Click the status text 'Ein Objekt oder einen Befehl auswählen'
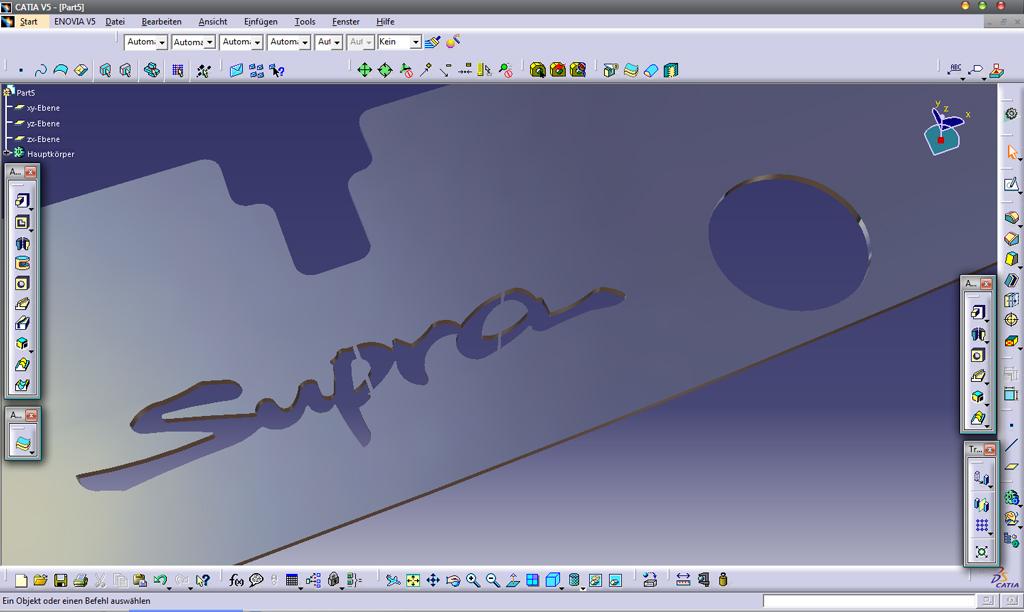Viewport: 1024px width, 612px height. click(76, 601)
